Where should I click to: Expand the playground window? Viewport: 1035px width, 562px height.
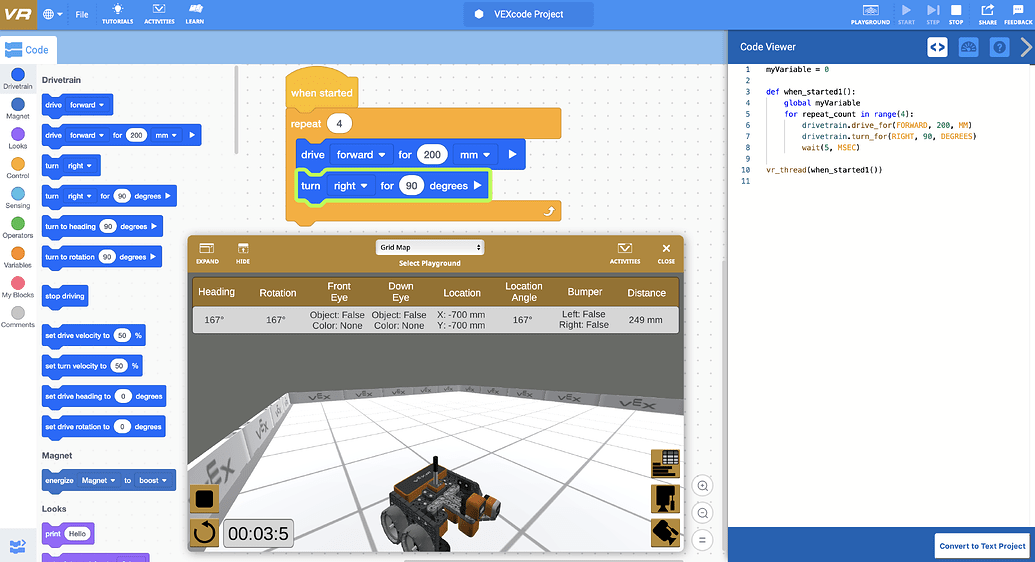click(207, 252)
